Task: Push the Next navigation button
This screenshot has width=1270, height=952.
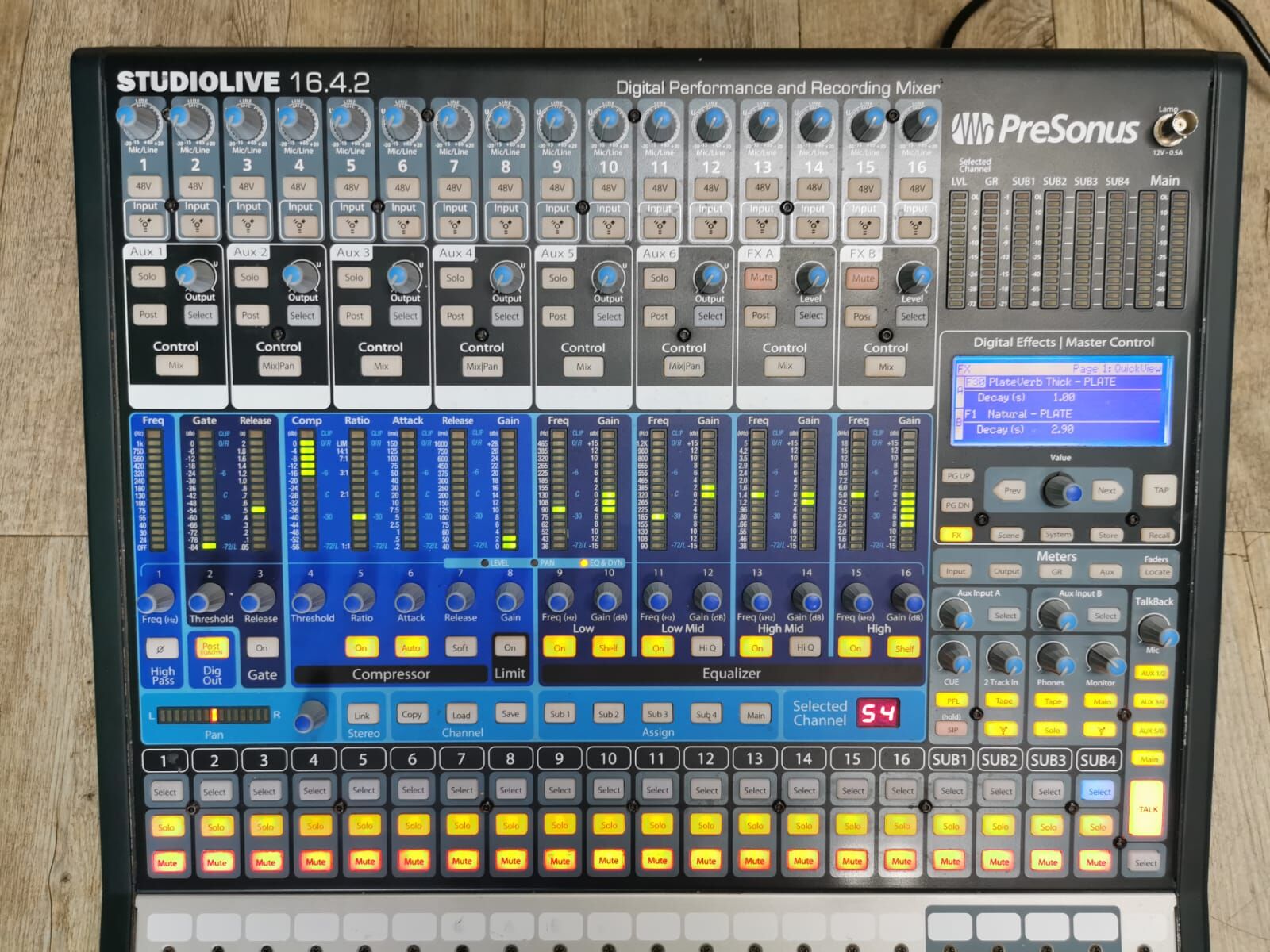Action: 1107,490
